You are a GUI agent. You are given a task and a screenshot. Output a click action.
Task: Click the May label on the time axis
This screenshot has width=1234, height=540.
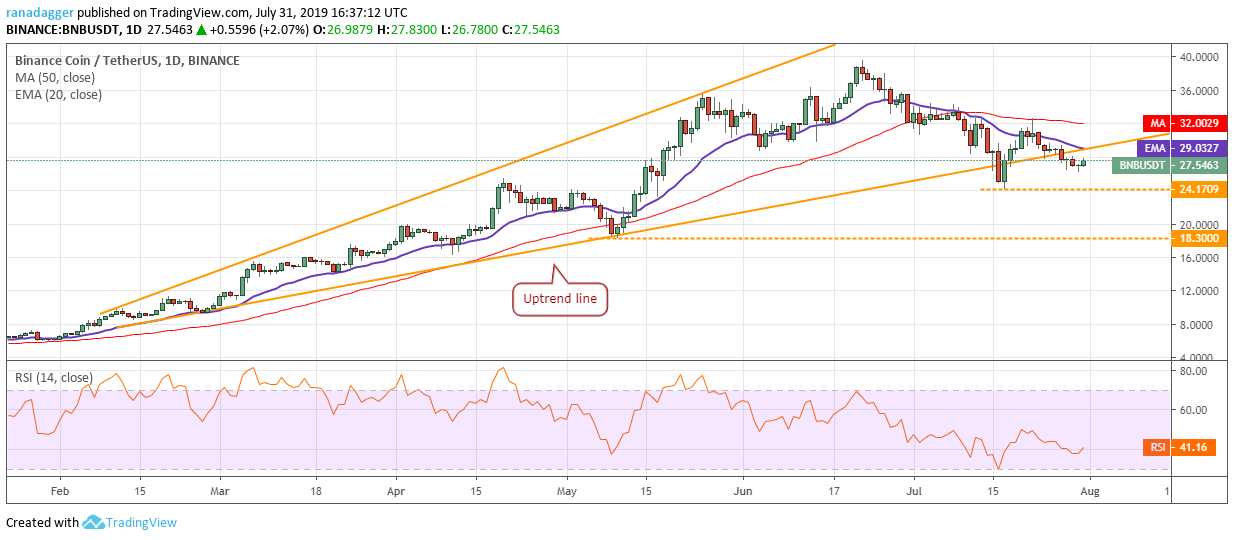pos(567,492)
